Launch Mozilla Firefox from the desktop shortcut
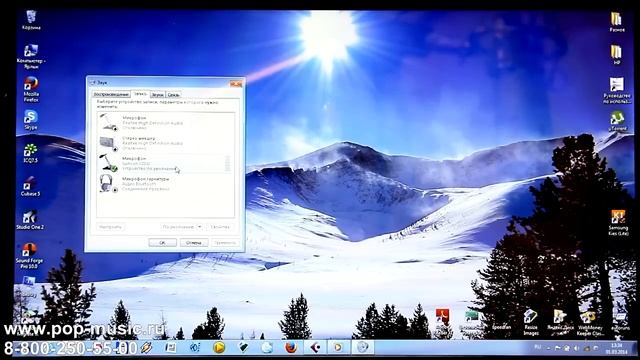 pos(31,89)
